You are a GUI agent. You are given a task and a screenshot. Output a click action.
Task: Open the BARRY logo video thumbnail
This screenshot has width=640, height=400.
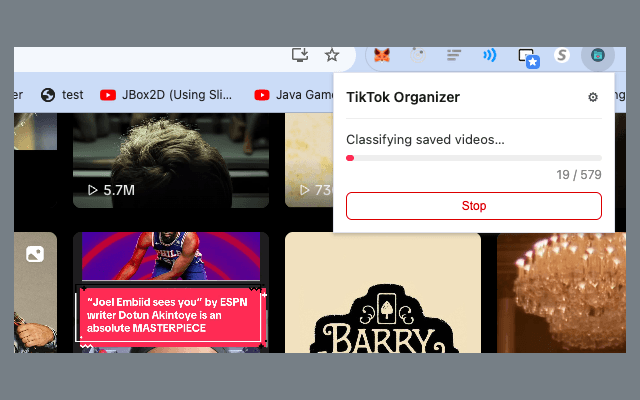[383, 293]
